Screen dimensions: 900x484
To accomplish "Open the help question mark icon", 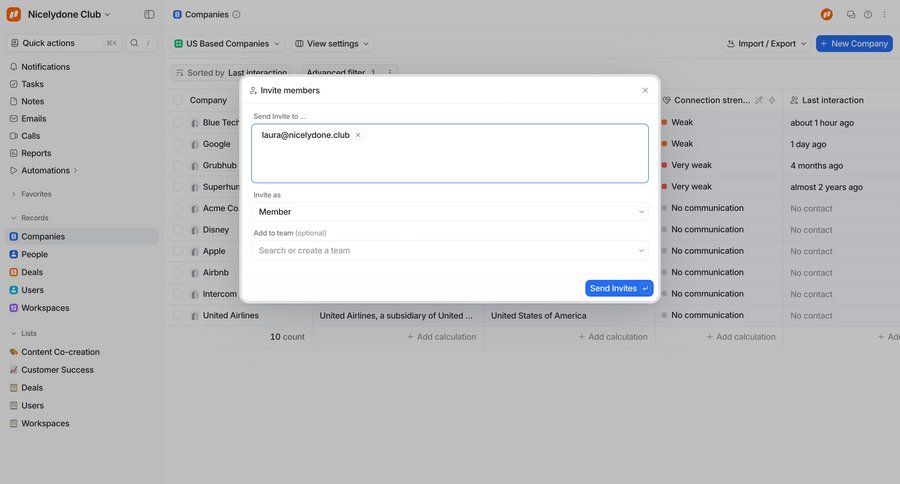I will click(868, 14).
